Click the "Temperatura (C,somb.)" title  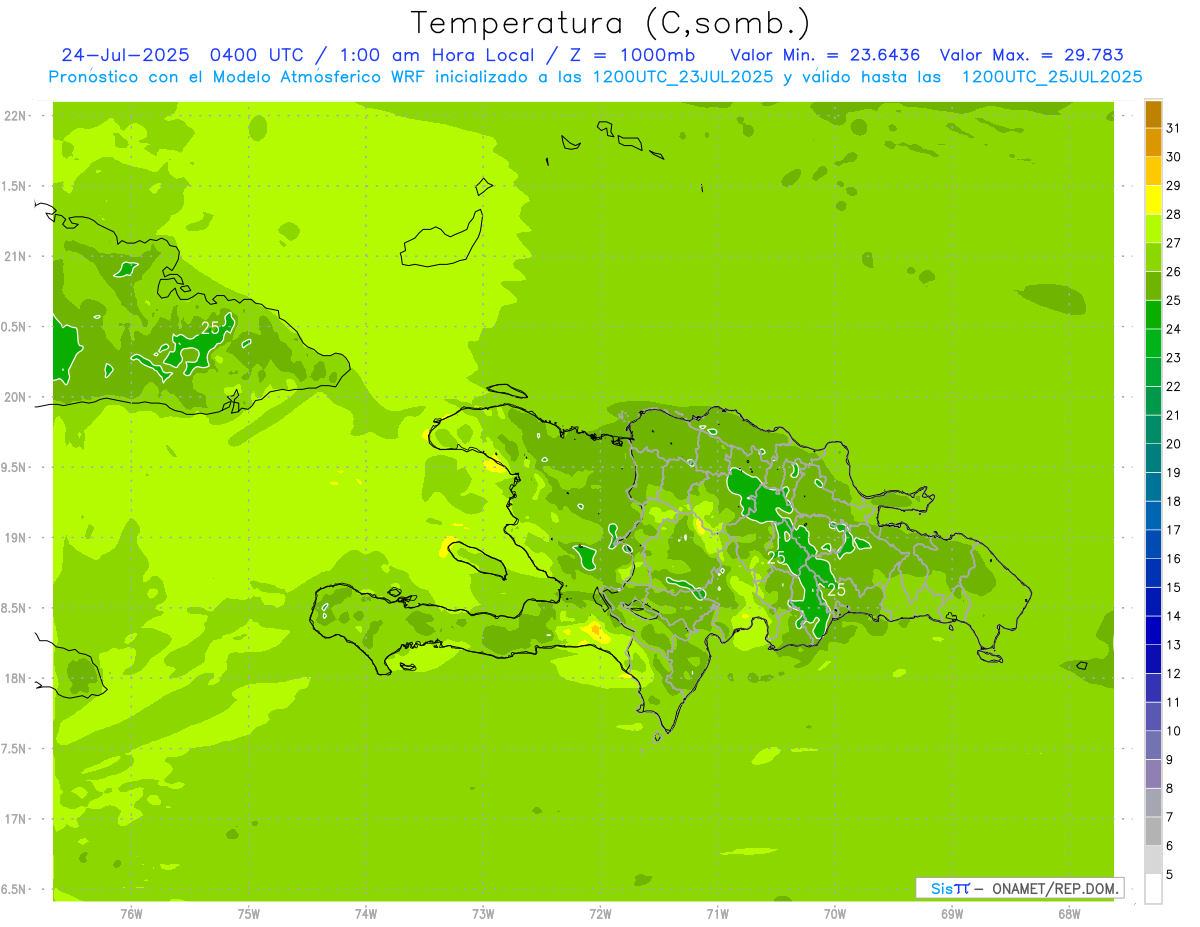(x=611, y=23)
